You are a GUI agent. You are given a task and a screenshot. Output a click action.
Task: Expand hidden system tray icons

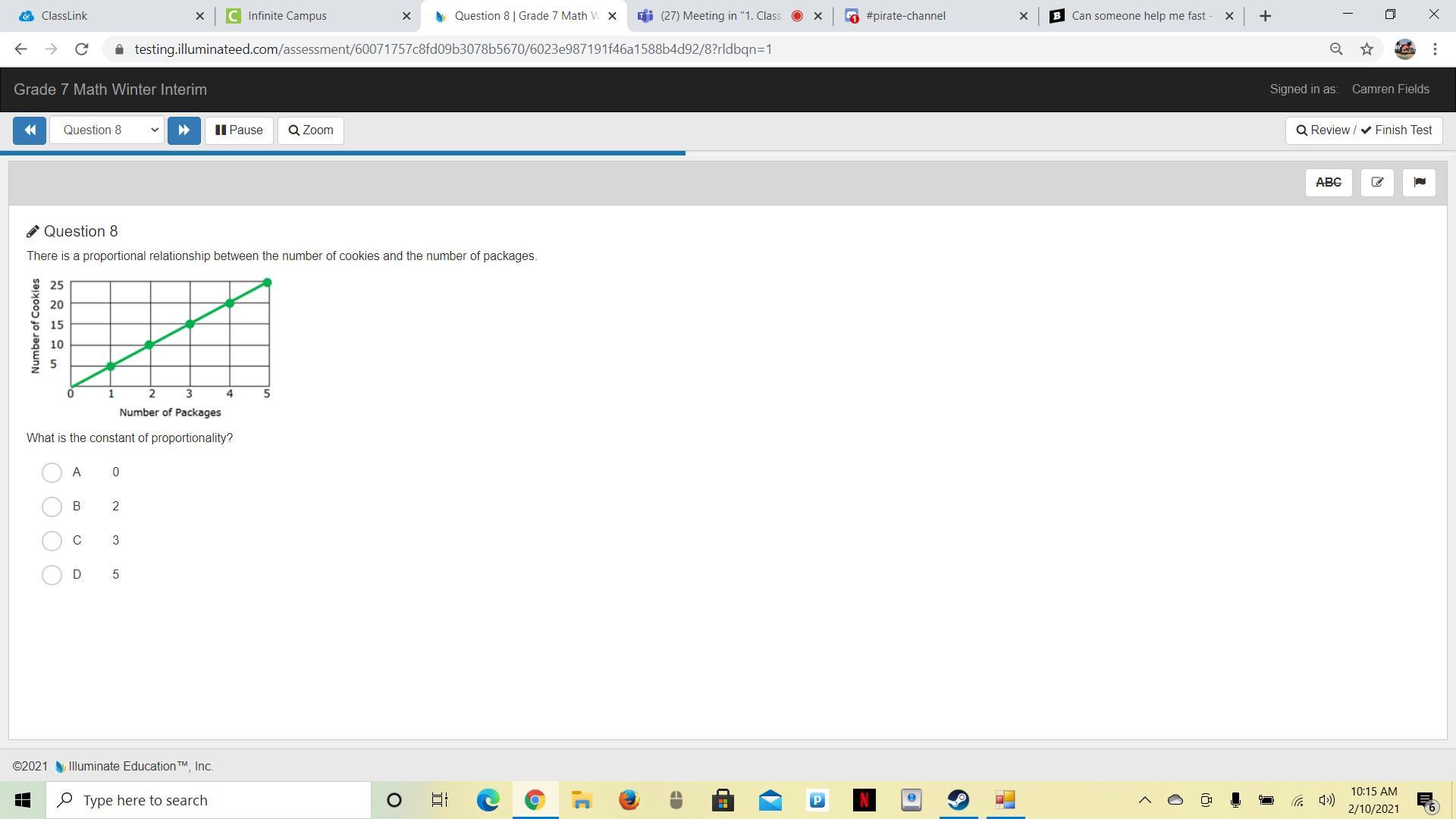pyautogui.click(x=1145, y=800)
